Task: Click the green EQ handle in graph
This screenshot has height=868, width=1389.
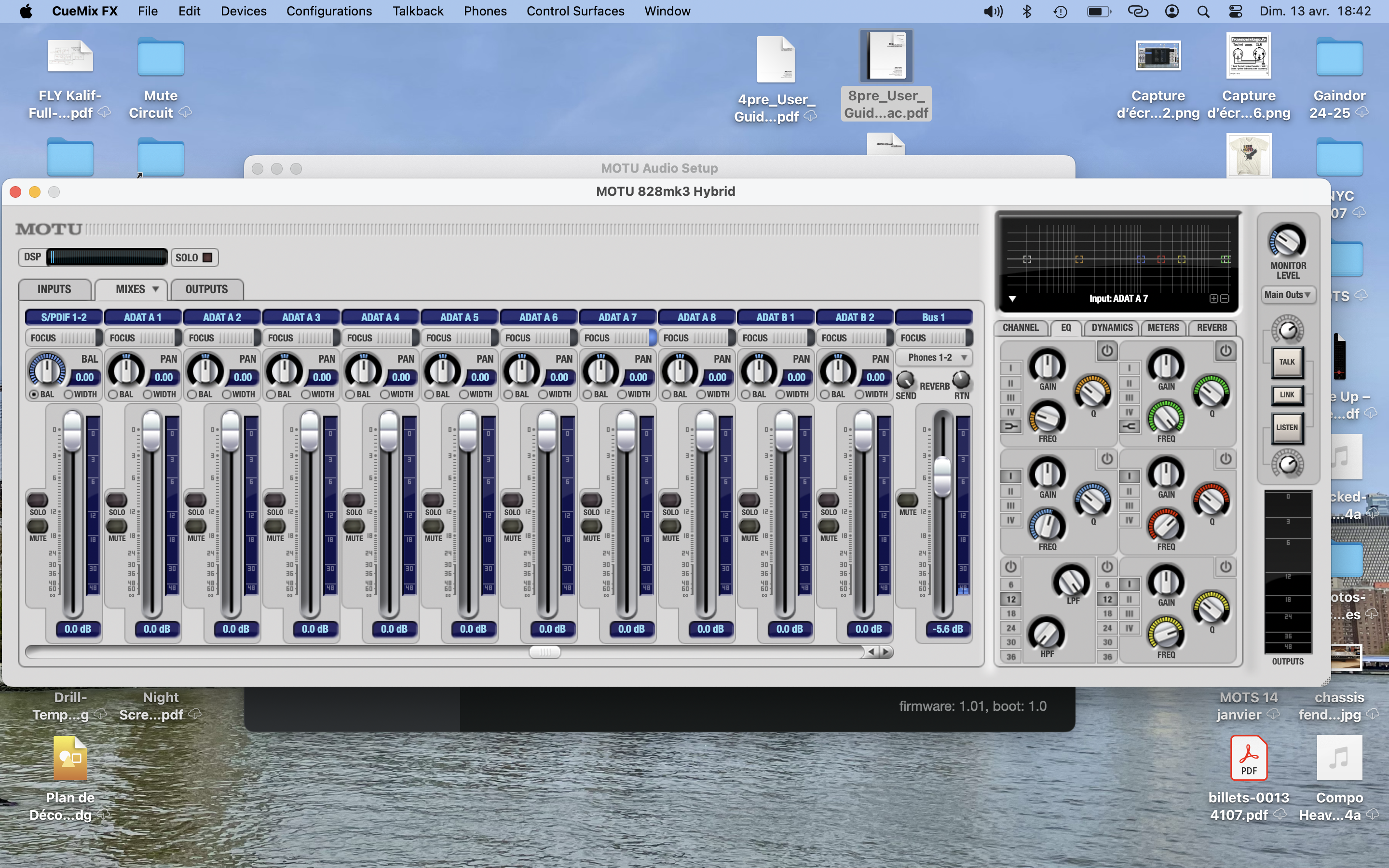Action: click(1226, 259)
